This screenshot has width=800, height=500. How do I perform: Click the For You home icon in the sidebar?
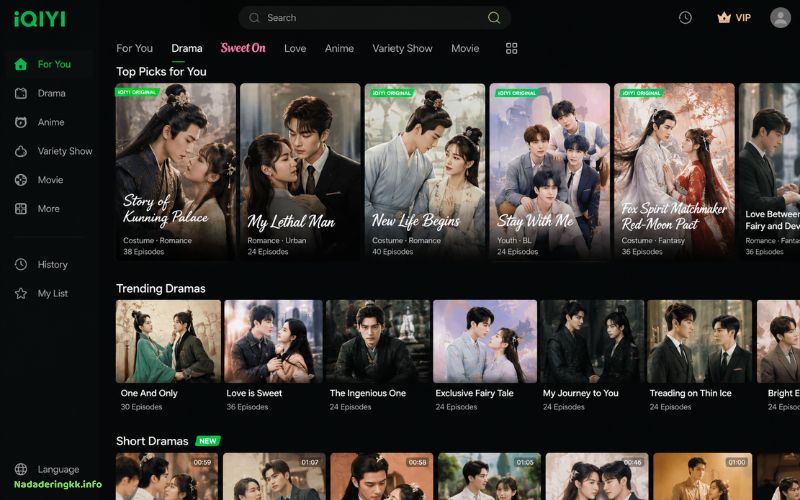[21, 64]
